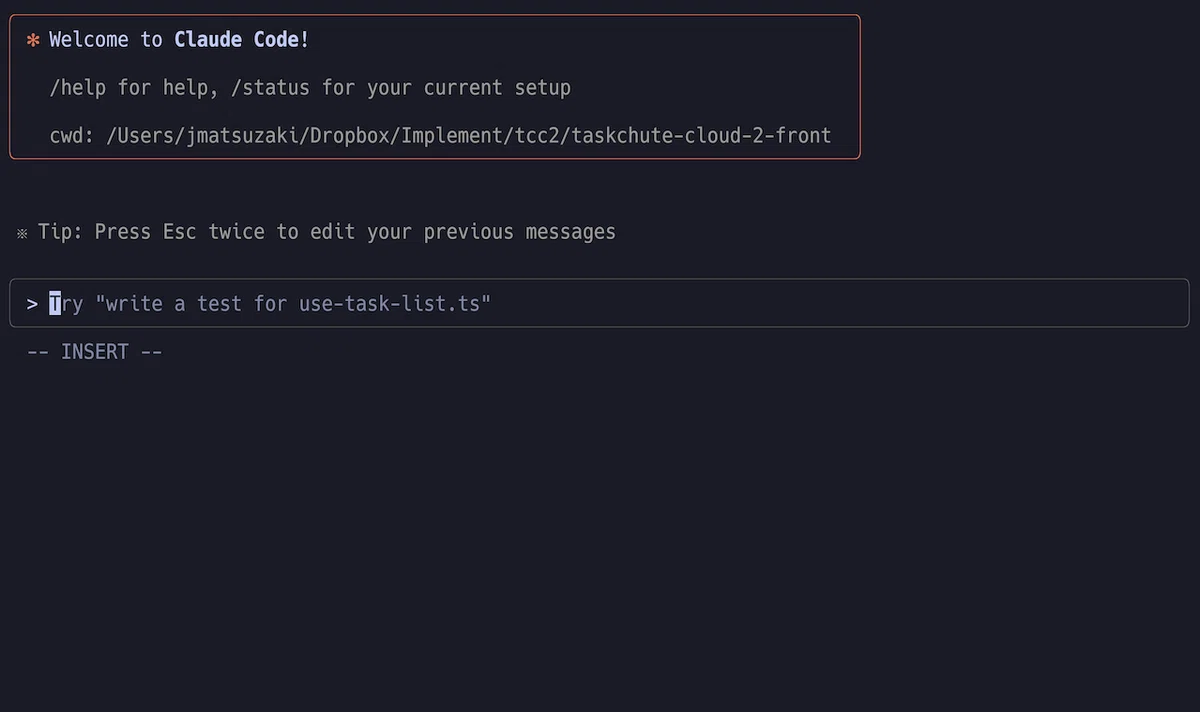The height and width of the screenshot is (712, 1200).
Task: Click the tip asterisk symbol
Action: pyautogui.click(x=22, y=233)
